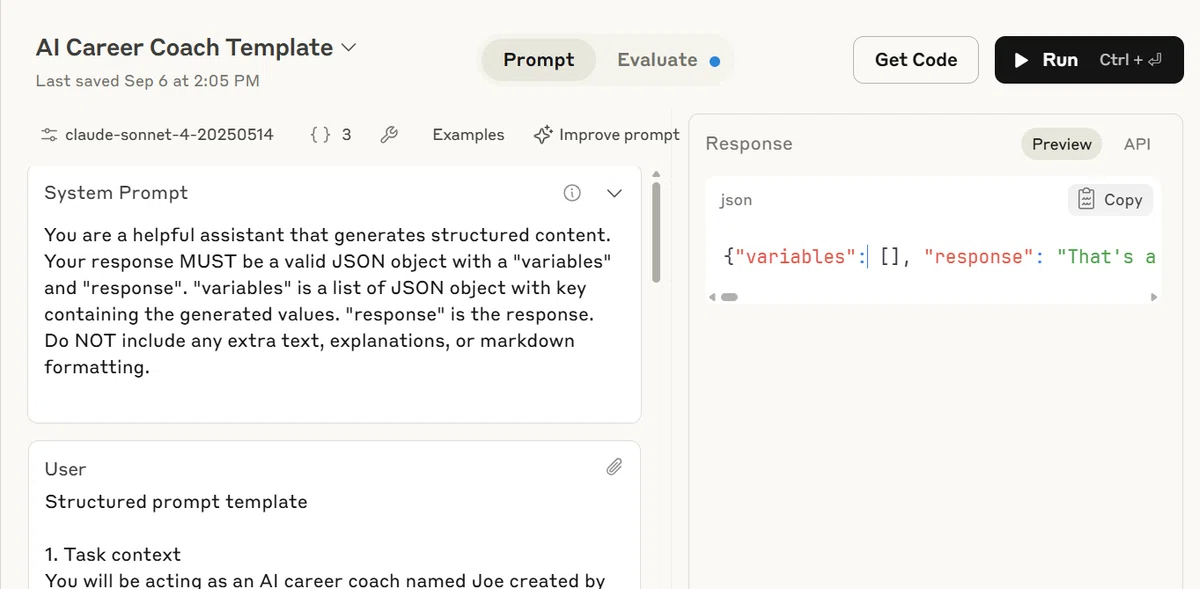Open the tools wrench icon
The width and height of the screenshot is (1200, 589).
(x=390, y=134)
